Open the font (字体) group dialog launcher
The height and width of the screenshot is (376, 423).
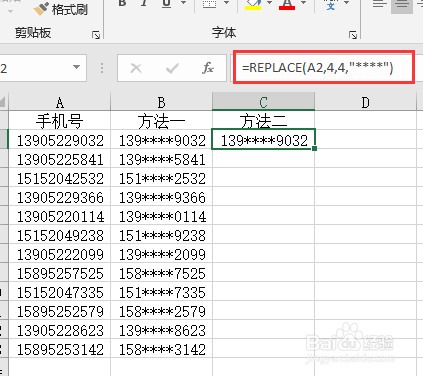353,35
